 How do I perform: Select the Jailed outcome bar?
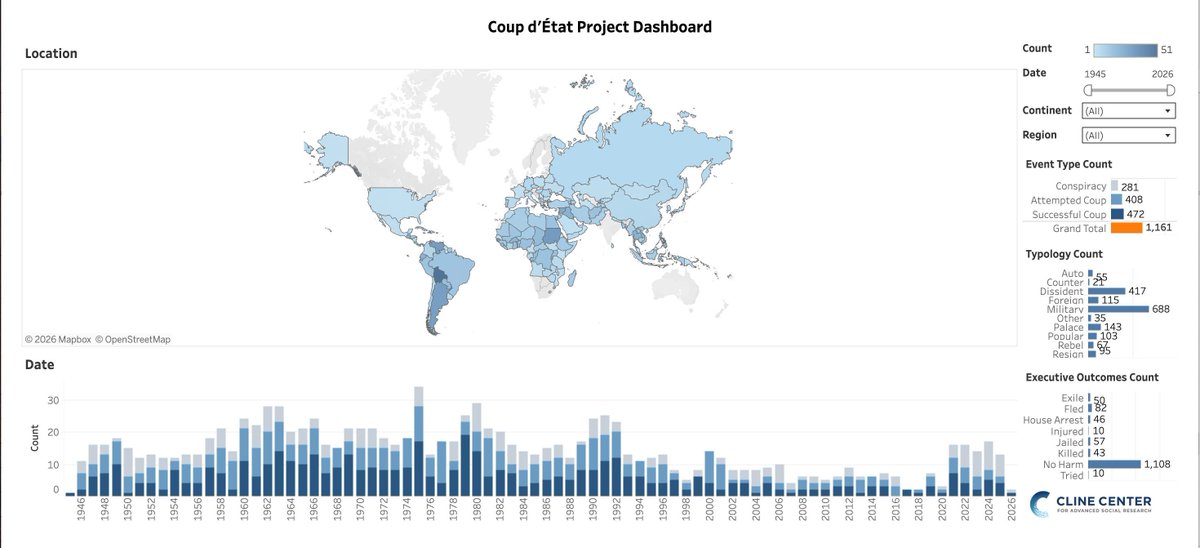(1089, 442)
